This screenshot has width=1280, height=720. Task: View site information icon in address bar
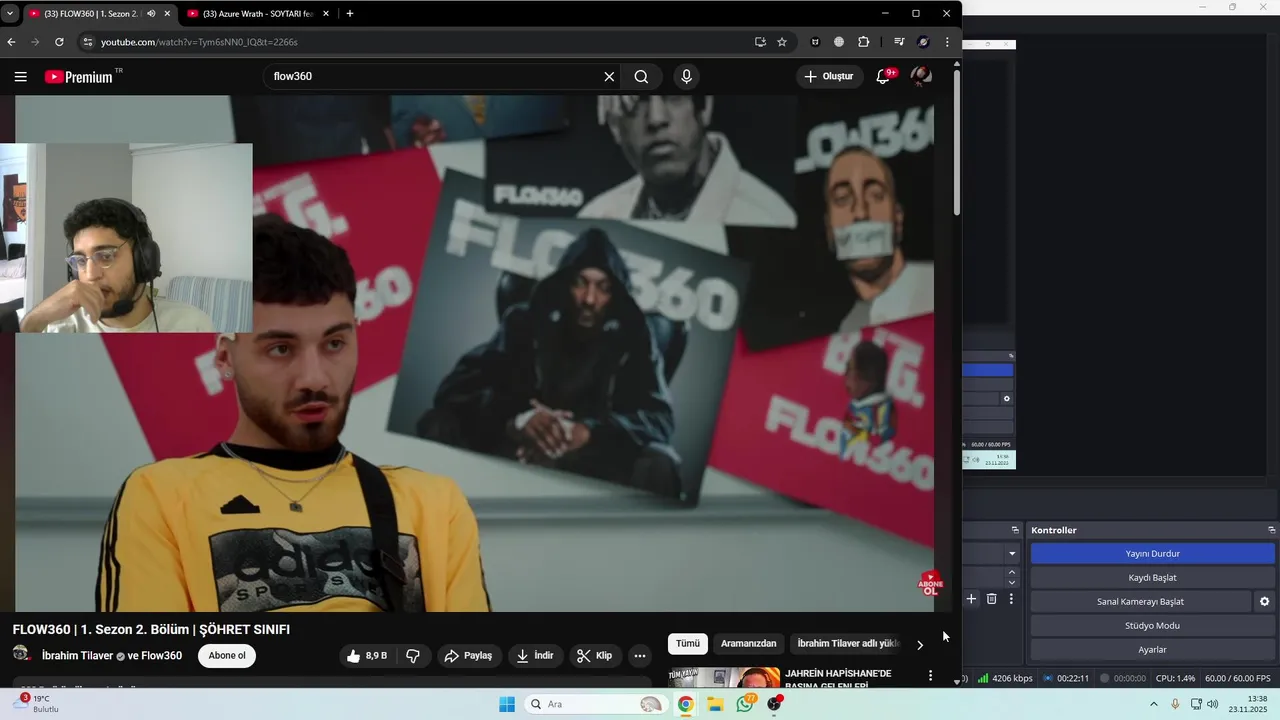click(x=87, y=42)
